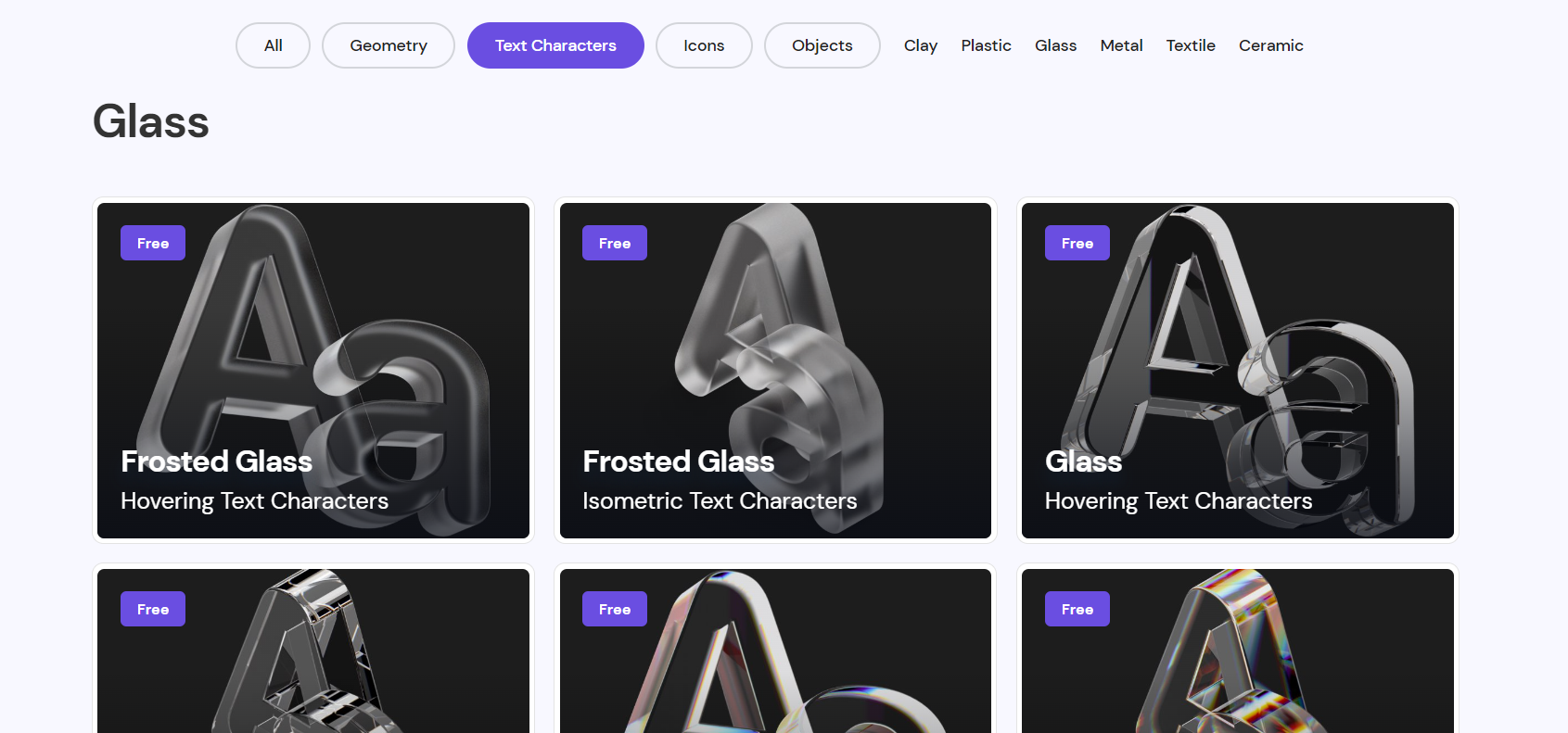Open the bottom-right rainbow glass letter card

[x=1238, y=651]
